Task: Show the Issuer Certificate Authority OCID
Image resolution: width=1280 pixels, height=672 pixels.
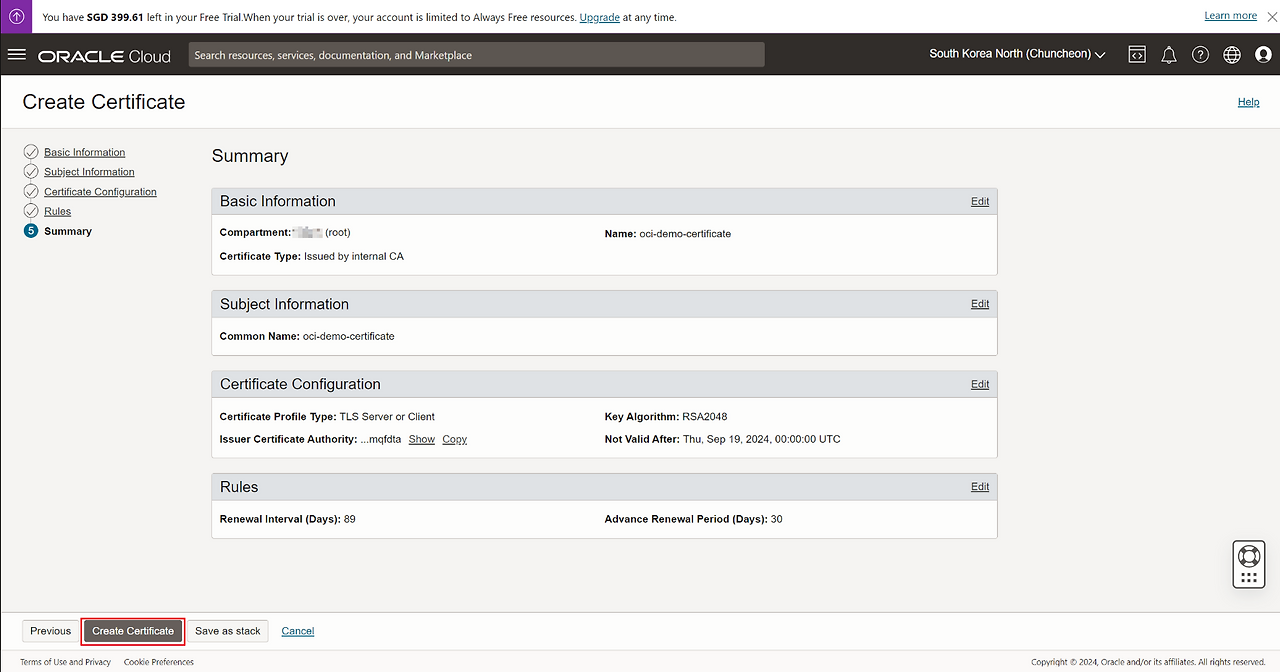Action: (421, 439)
